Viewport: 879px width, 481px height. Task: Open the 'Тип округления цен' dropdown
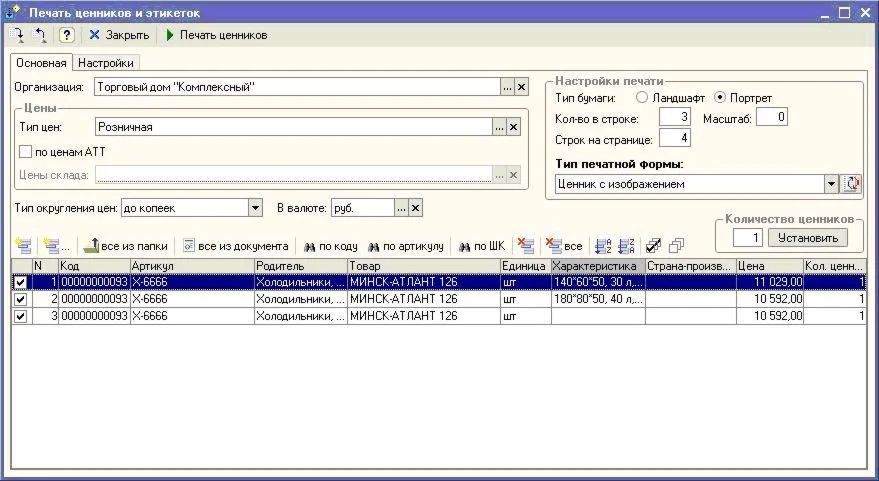click(x=255, y=208)
